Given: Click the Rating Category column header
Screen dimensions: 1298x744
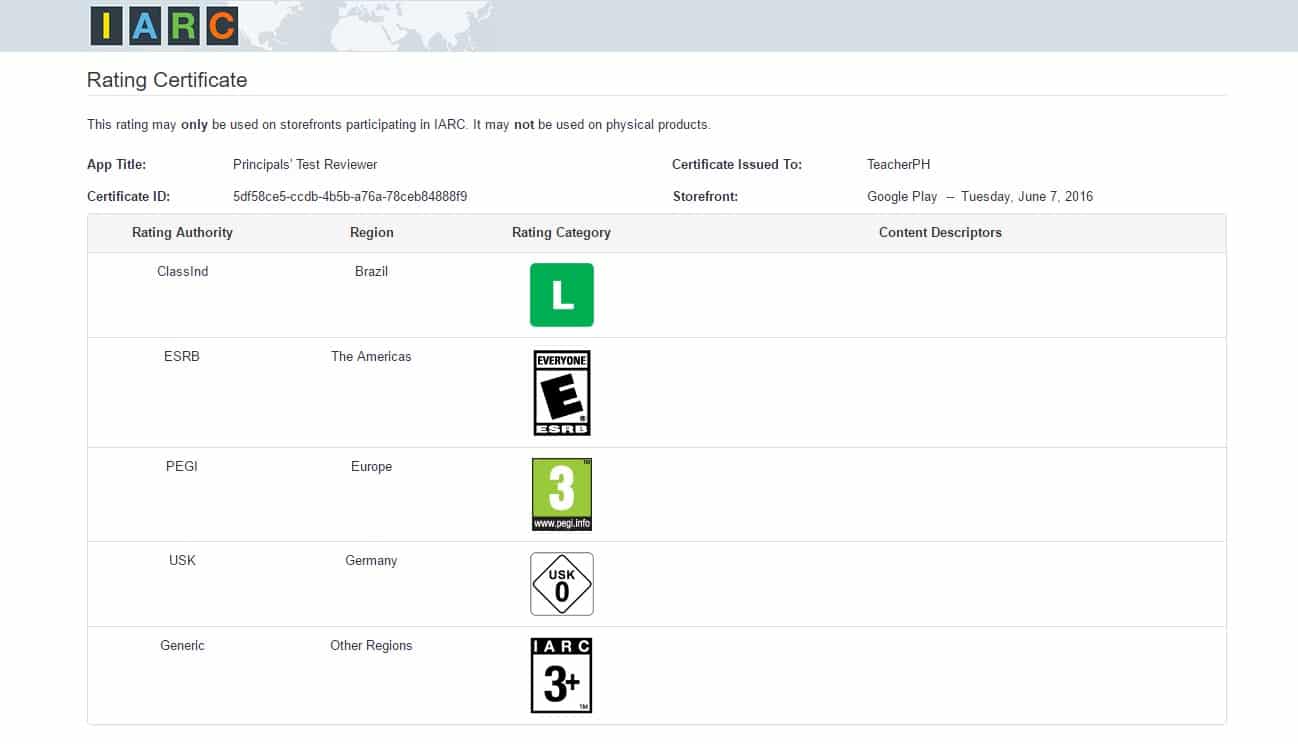Looking at the screenshot, I should pyautogui.click(x=561, y=232).
